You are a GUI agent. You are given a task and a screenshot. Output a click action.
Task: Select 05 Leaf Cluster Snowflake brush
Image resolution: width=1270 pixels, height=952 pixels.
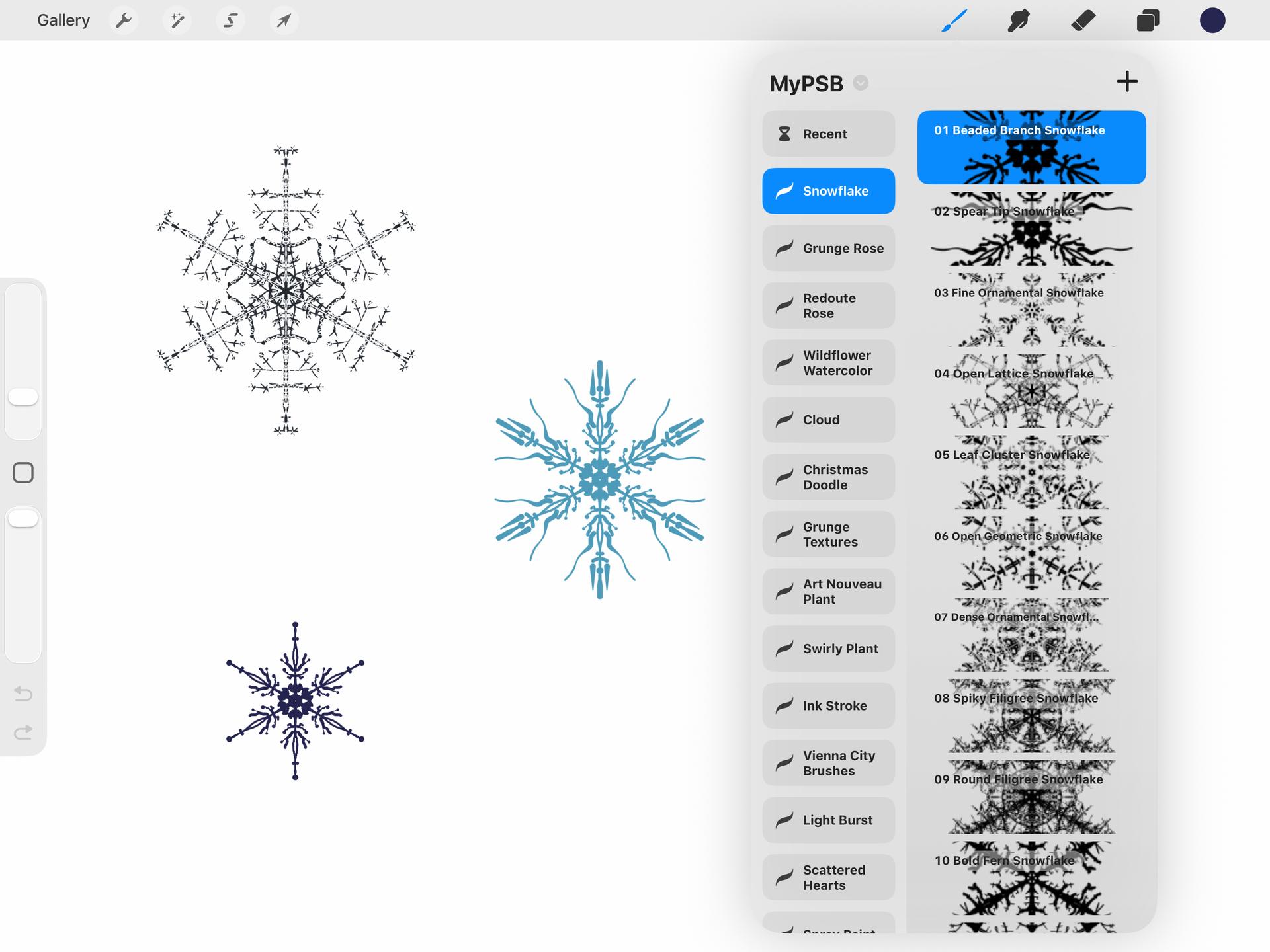[x=1031, y=472]
